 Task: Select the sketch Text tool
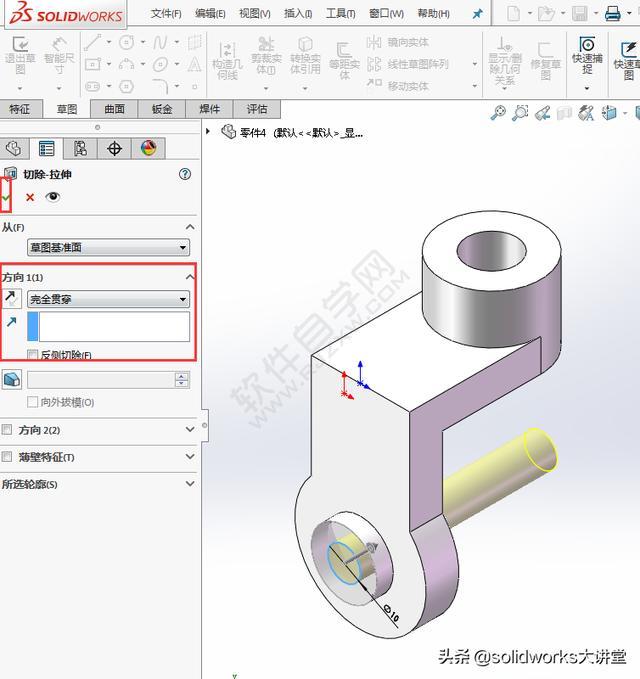click(194, 64)
